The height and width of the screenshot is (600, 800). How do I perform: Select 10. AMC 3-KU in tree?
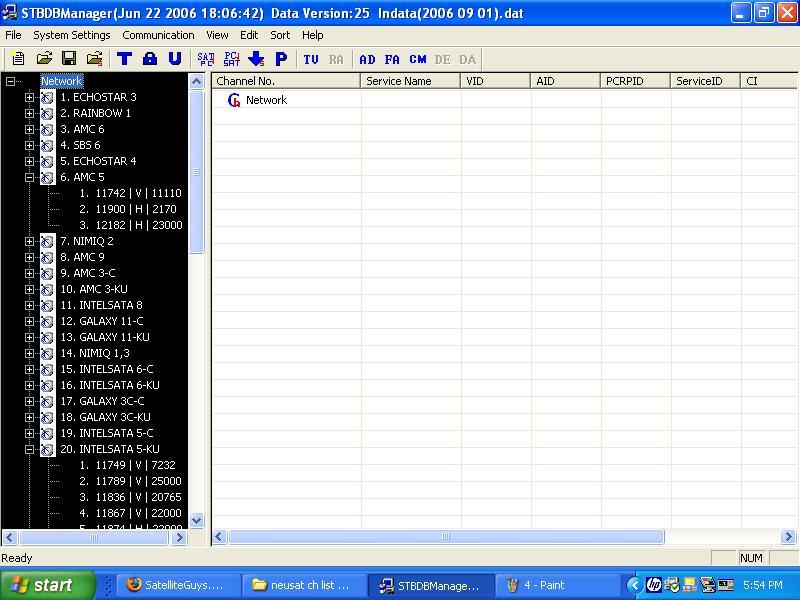pyautogui.click(x=94, y=289)
